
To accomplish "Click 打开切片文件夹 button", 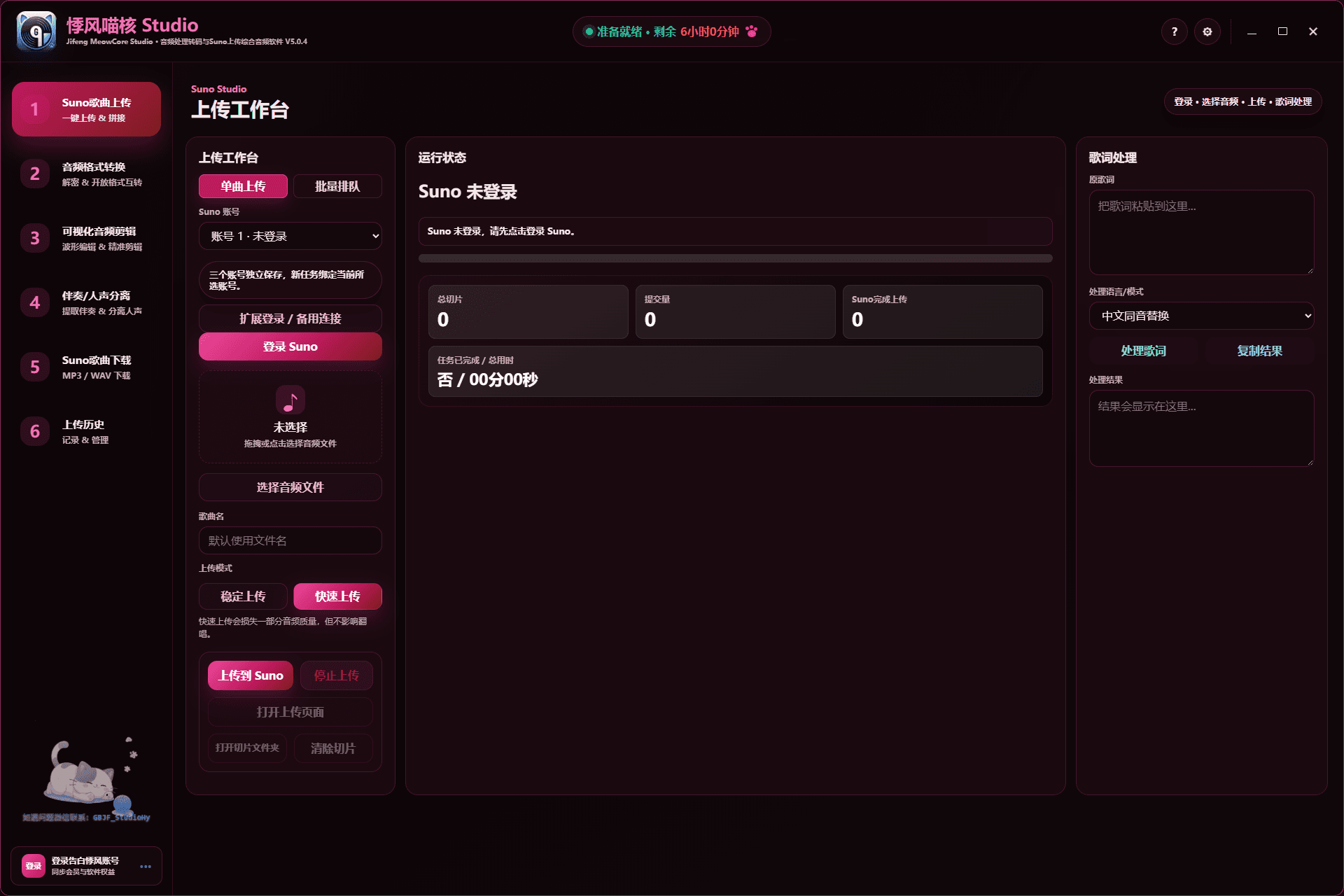I will coord(247,748).
